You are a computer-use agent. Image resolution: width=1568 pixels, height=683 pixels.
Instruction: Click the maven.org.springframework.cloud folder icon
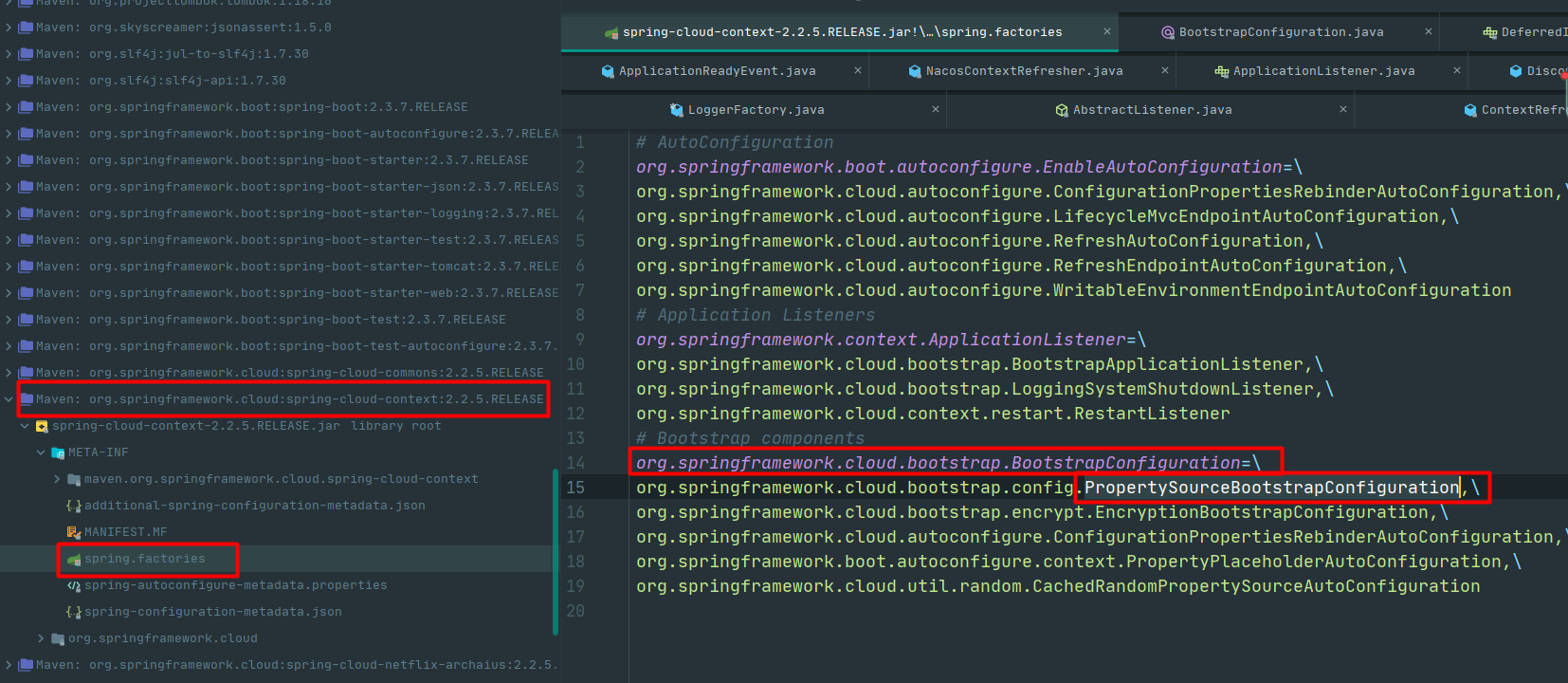(x=74, y=480)
